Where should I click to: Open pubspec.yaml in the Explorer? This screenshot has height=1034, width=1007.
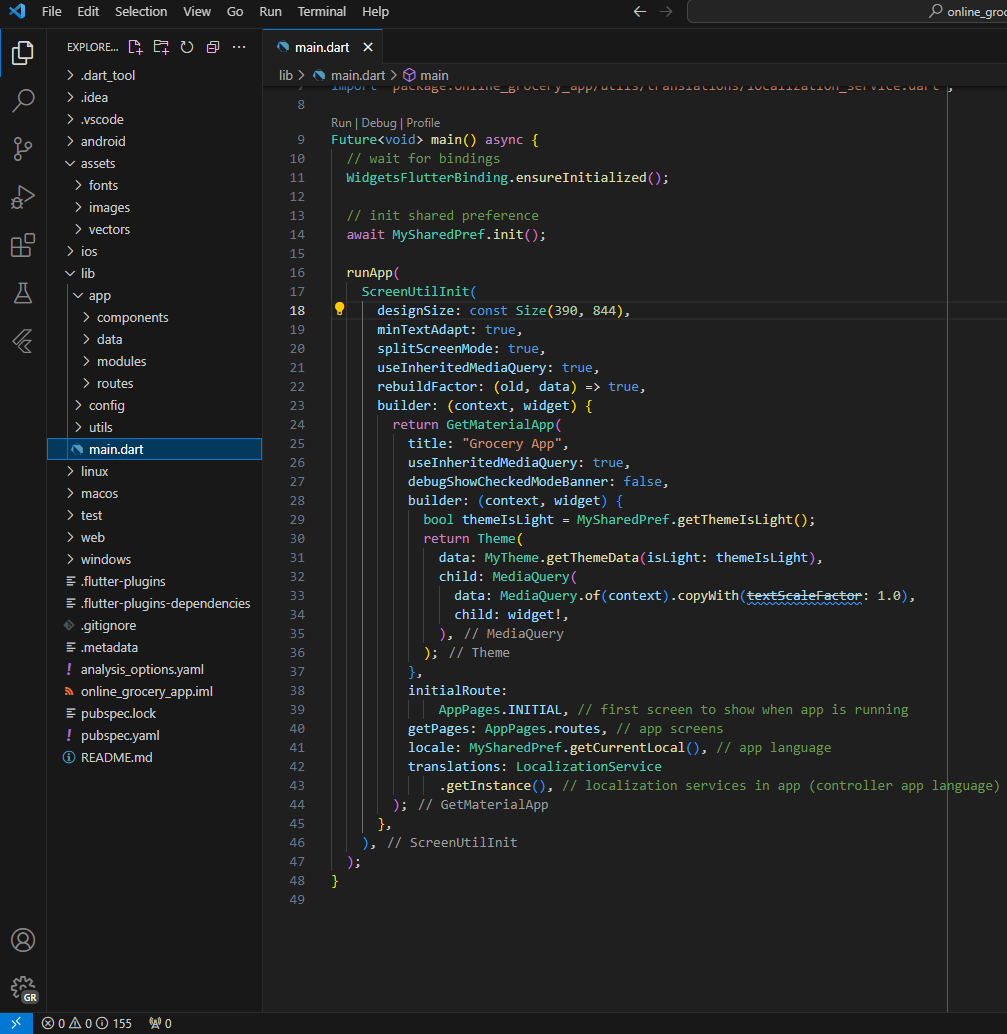coord(119,735)
